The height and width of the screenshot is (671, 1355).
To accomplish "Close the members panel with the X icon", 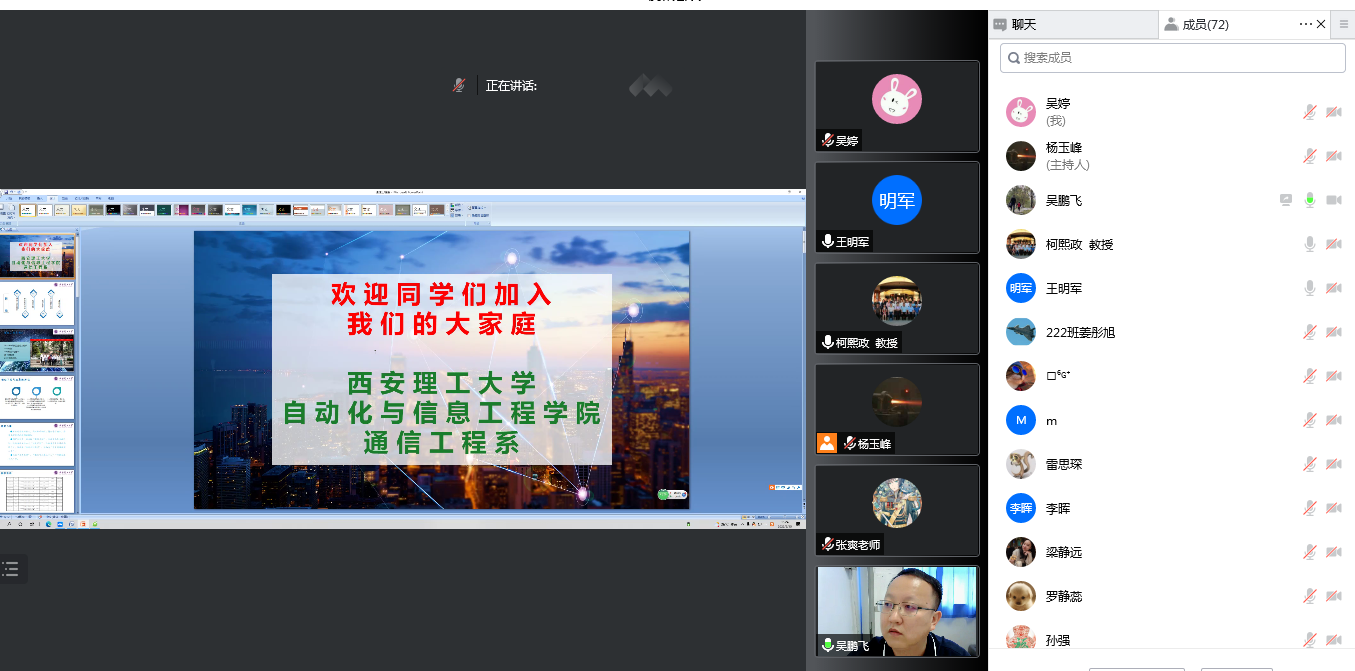I will 1321,24.
